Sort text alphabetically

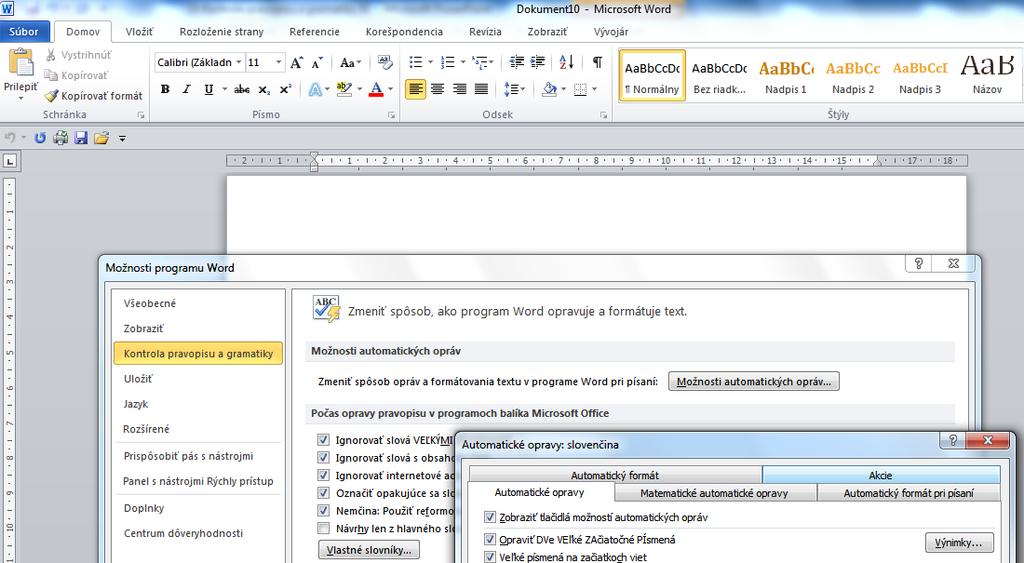(566, 62)
